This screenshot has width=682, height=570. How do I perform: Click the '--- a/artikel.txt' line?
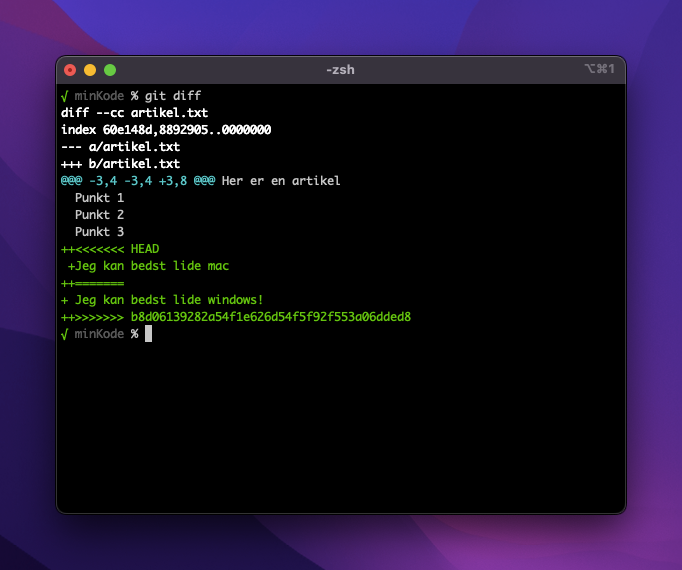[x=120, y=147]
